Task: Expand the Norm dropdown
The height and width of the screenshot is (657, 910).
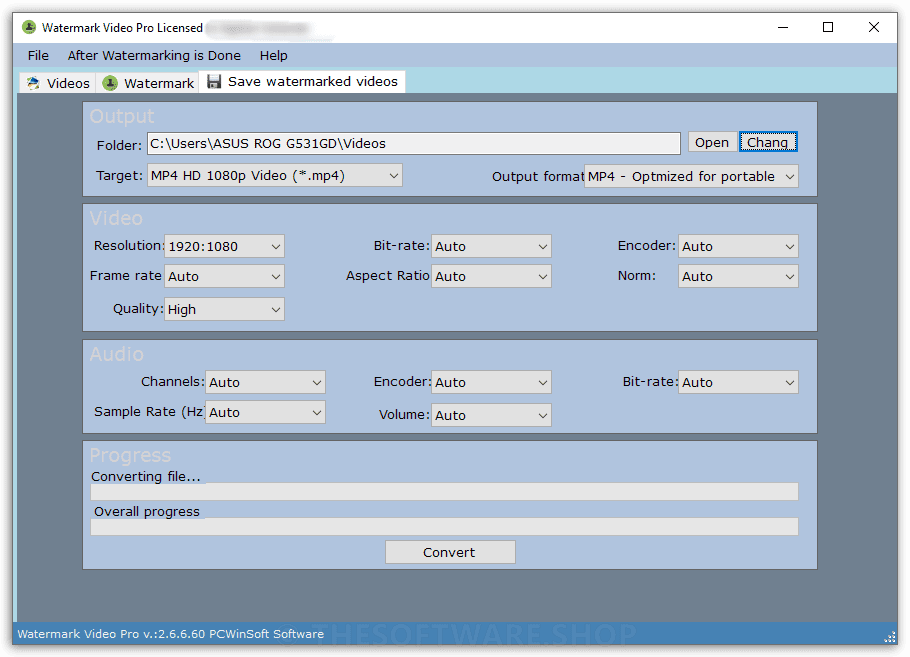Action: tap(738, 276)
